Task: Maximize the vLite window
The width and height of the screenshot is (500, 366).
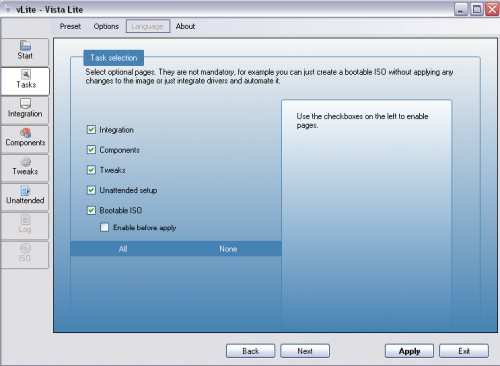Action: pos(477,9)
